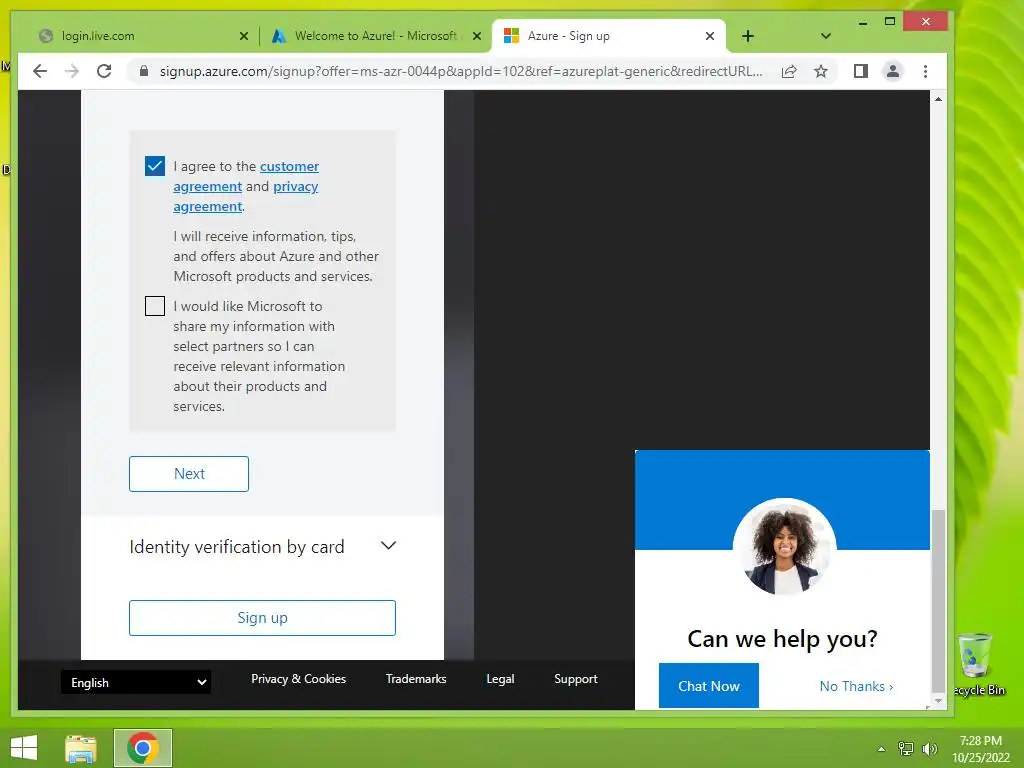1024x768 pixels.
Task: Open the privacy agreement link
Action: 246,197
